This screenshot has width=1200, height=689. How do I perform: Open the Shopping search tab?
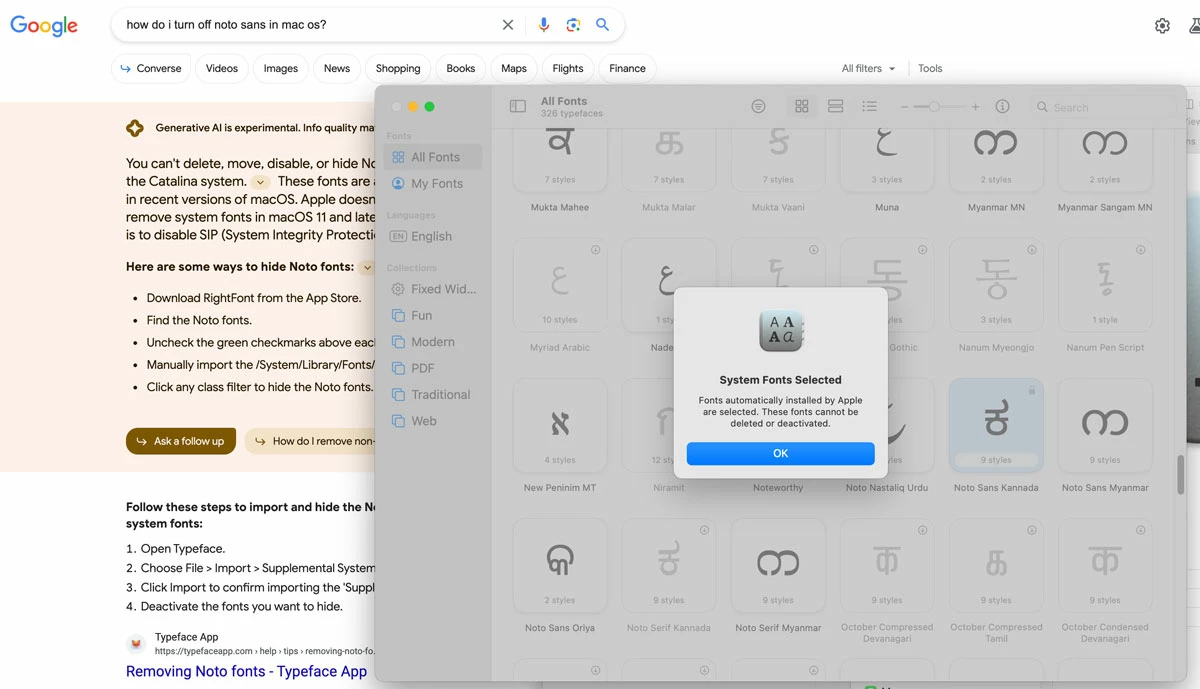click(x=398, y=68)
